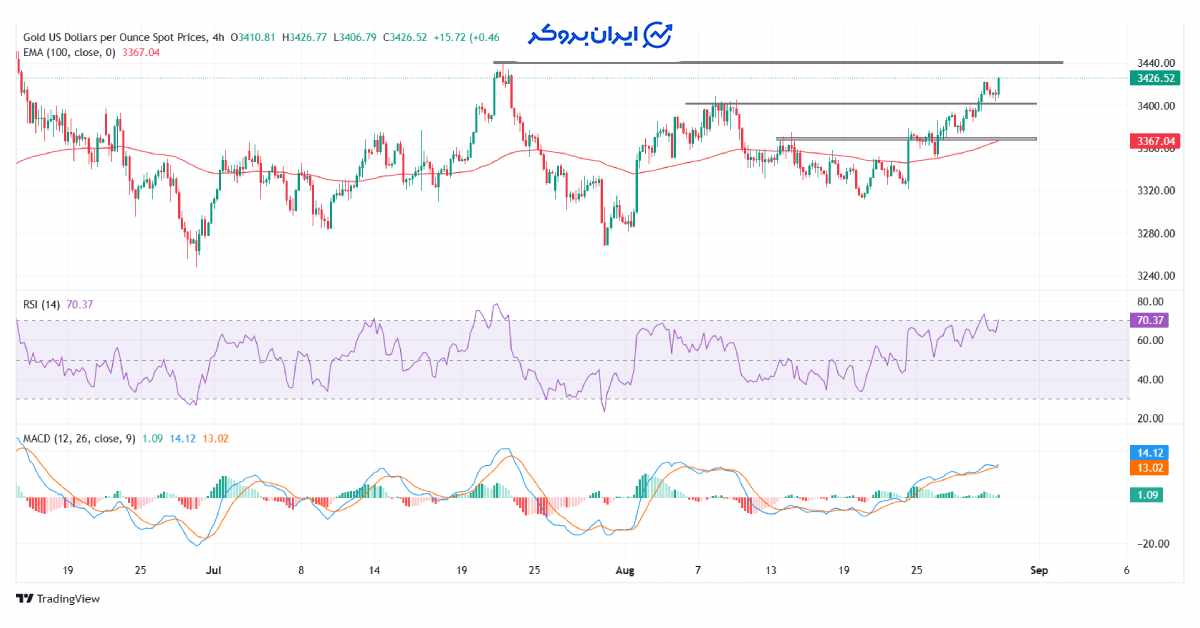Click the Aug label on time axis
Viewport: 1200px width, 628px height.
625,570
